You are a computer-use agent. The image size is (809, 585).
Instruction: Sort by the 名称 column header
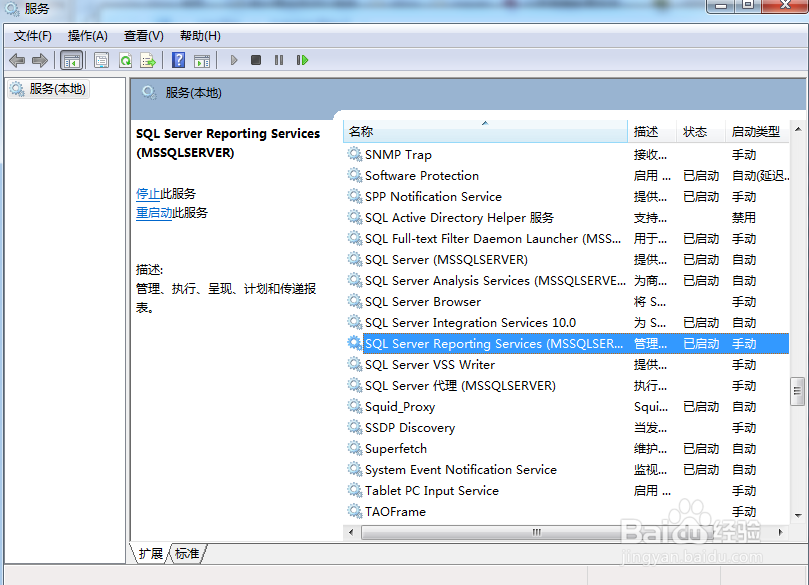485,132
